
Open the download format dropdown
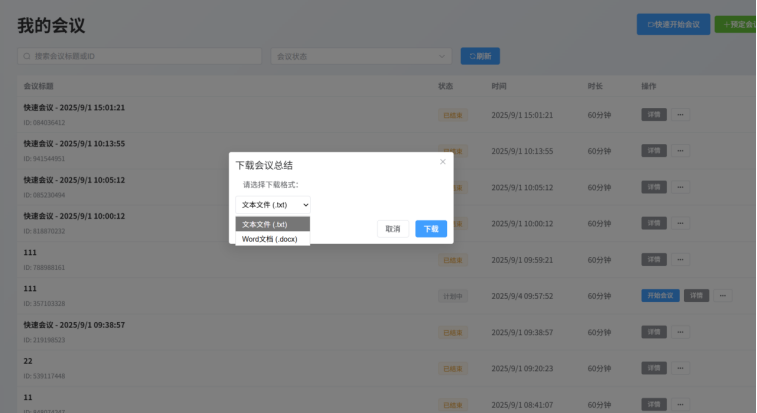(x=273, y=205)
